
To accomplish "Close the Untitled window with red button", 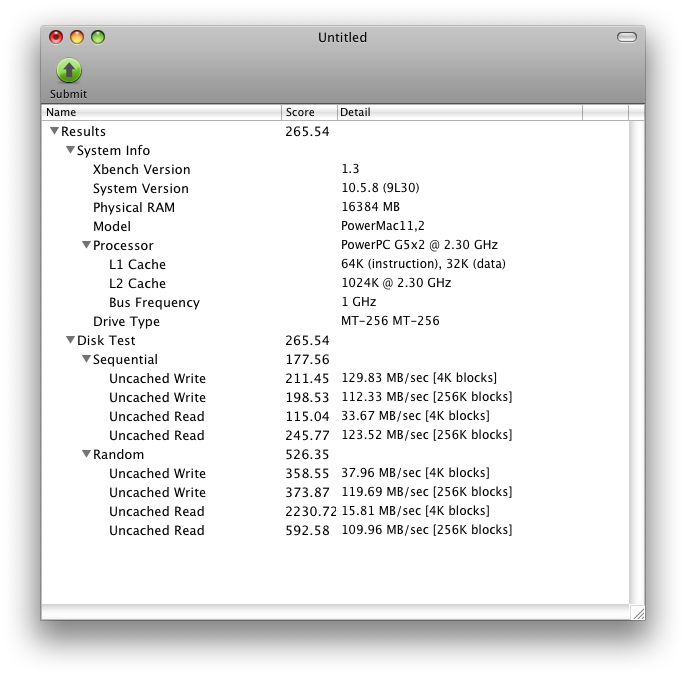I will coord(56,37).
